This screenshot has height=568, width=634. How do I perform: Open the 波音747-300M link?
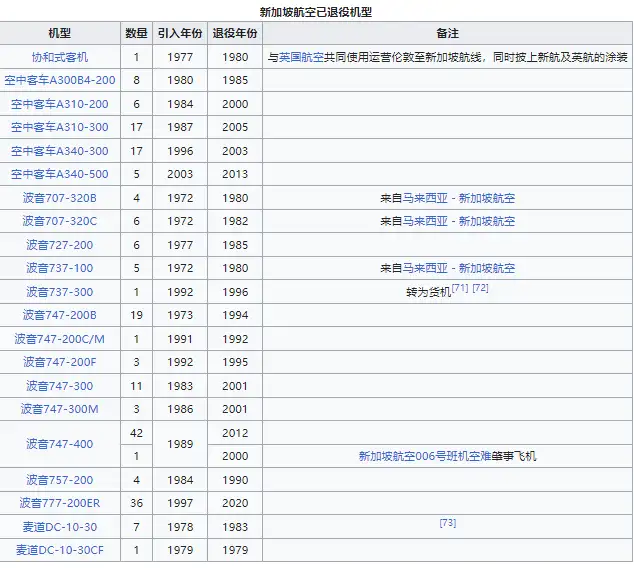(59, 409)
